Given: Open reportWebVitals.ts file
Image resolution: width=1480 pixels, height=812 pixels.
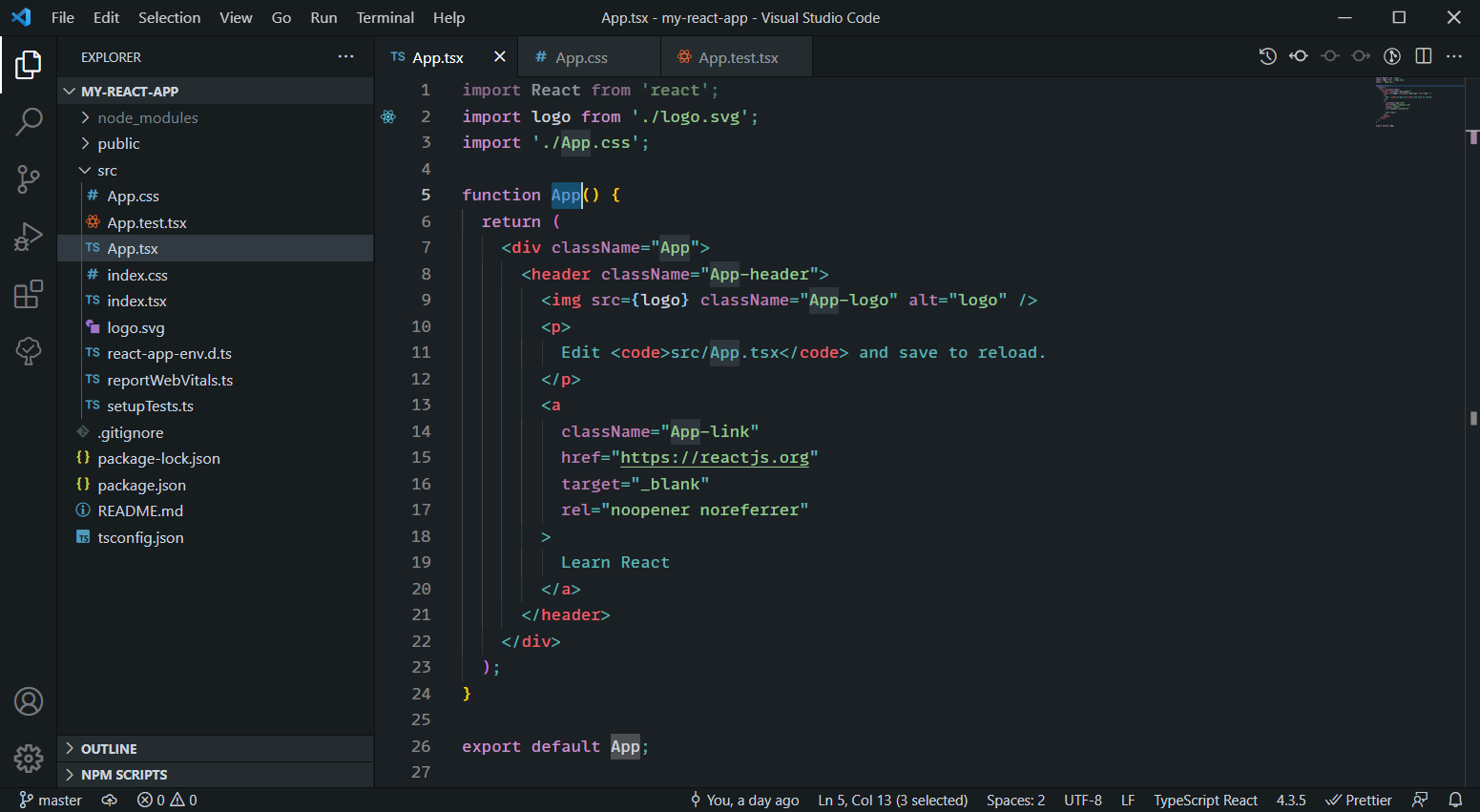Looking at the screenshot, I should pos(216,380).
